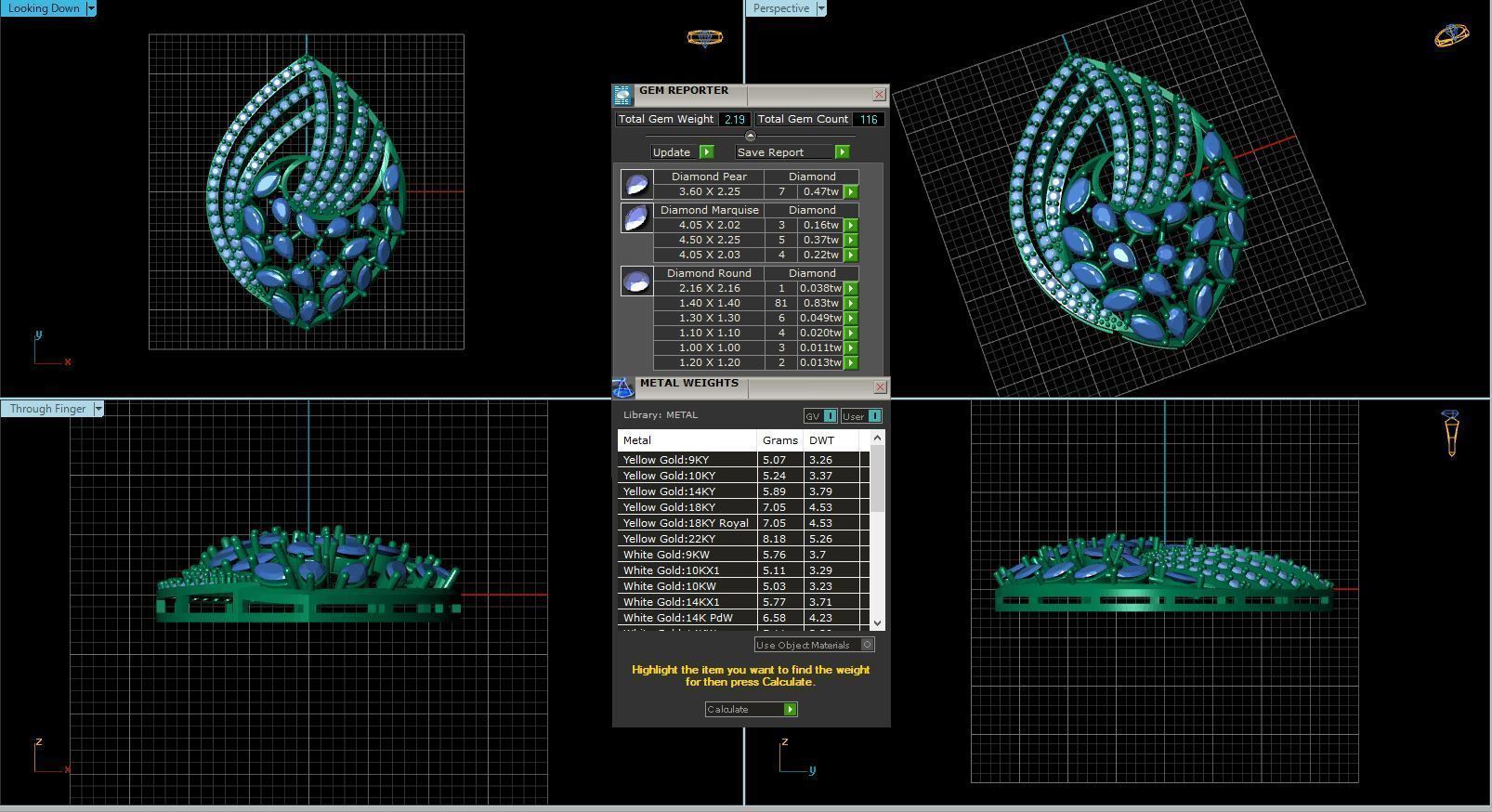Select the White Gold:9KW row

pos(743,555)
